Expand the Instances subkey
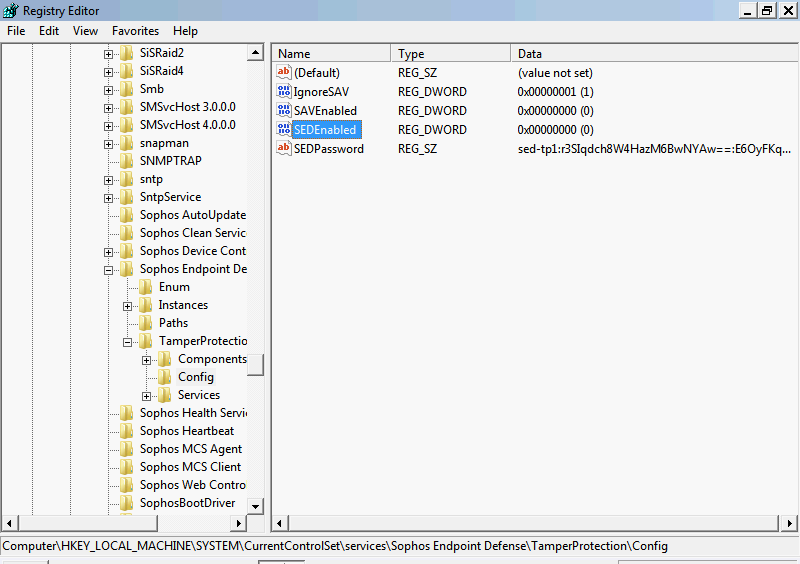Image resolution: width=800 pixels, height=564 pixels. (128, 306)
